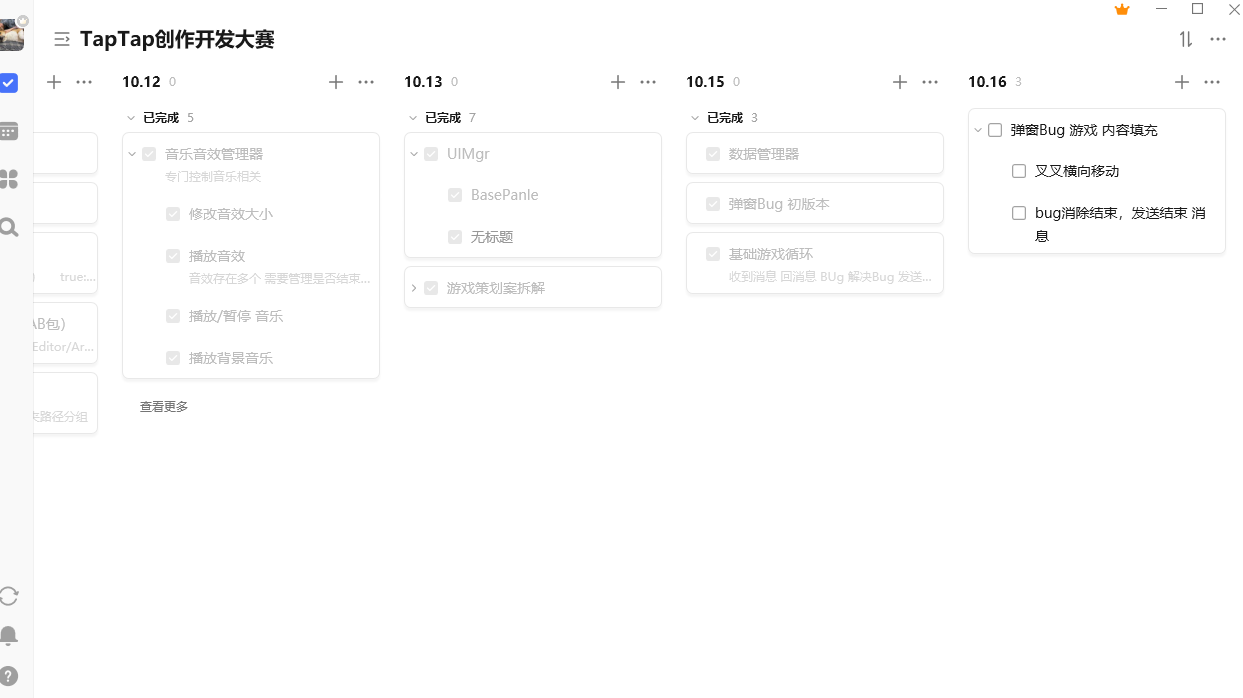Open search from the sidebar magnifier
1243x698 pixels.
pos(9,227)
